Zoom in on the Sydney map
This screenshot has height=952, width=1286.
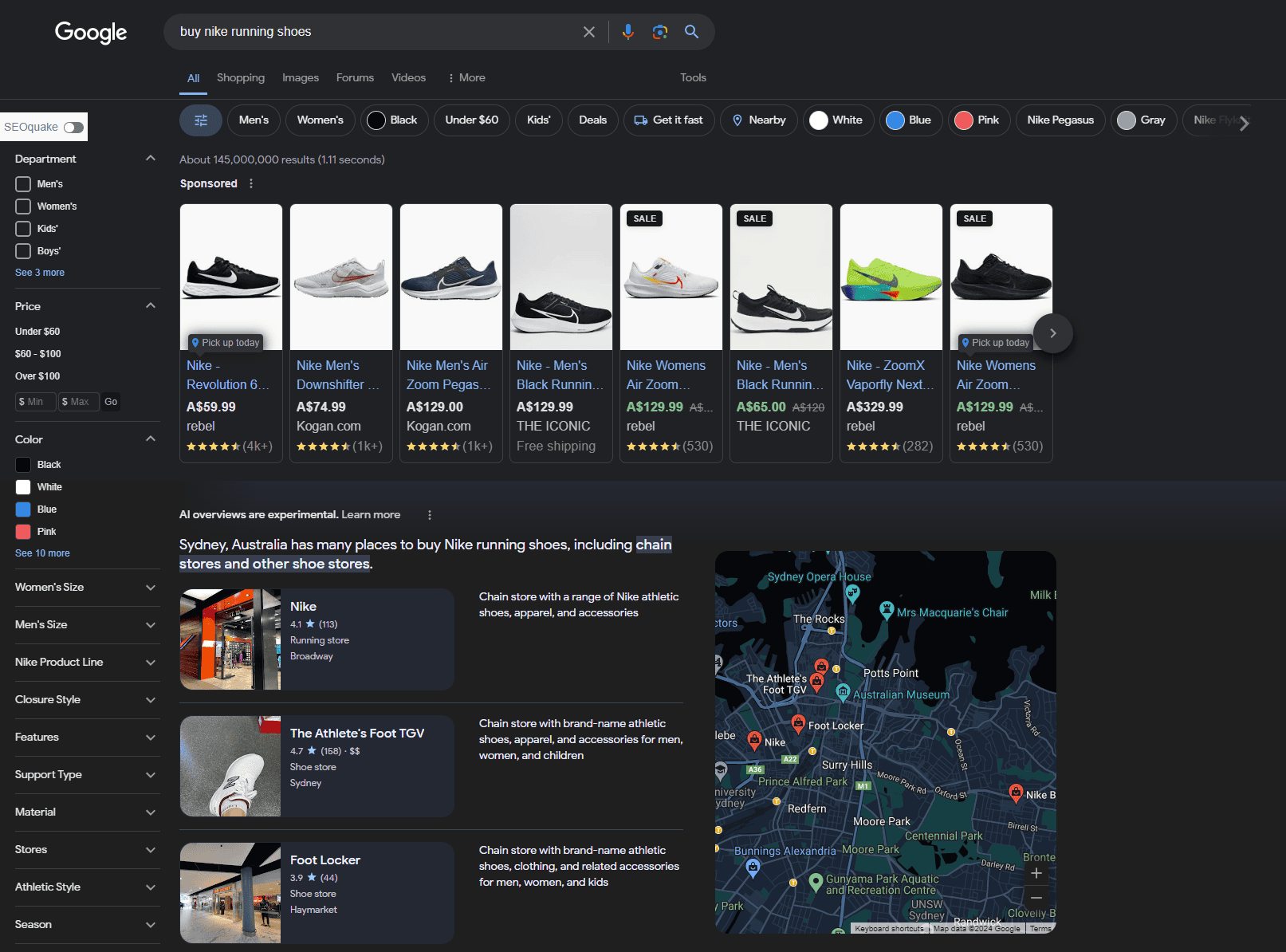coord(1036,873)
